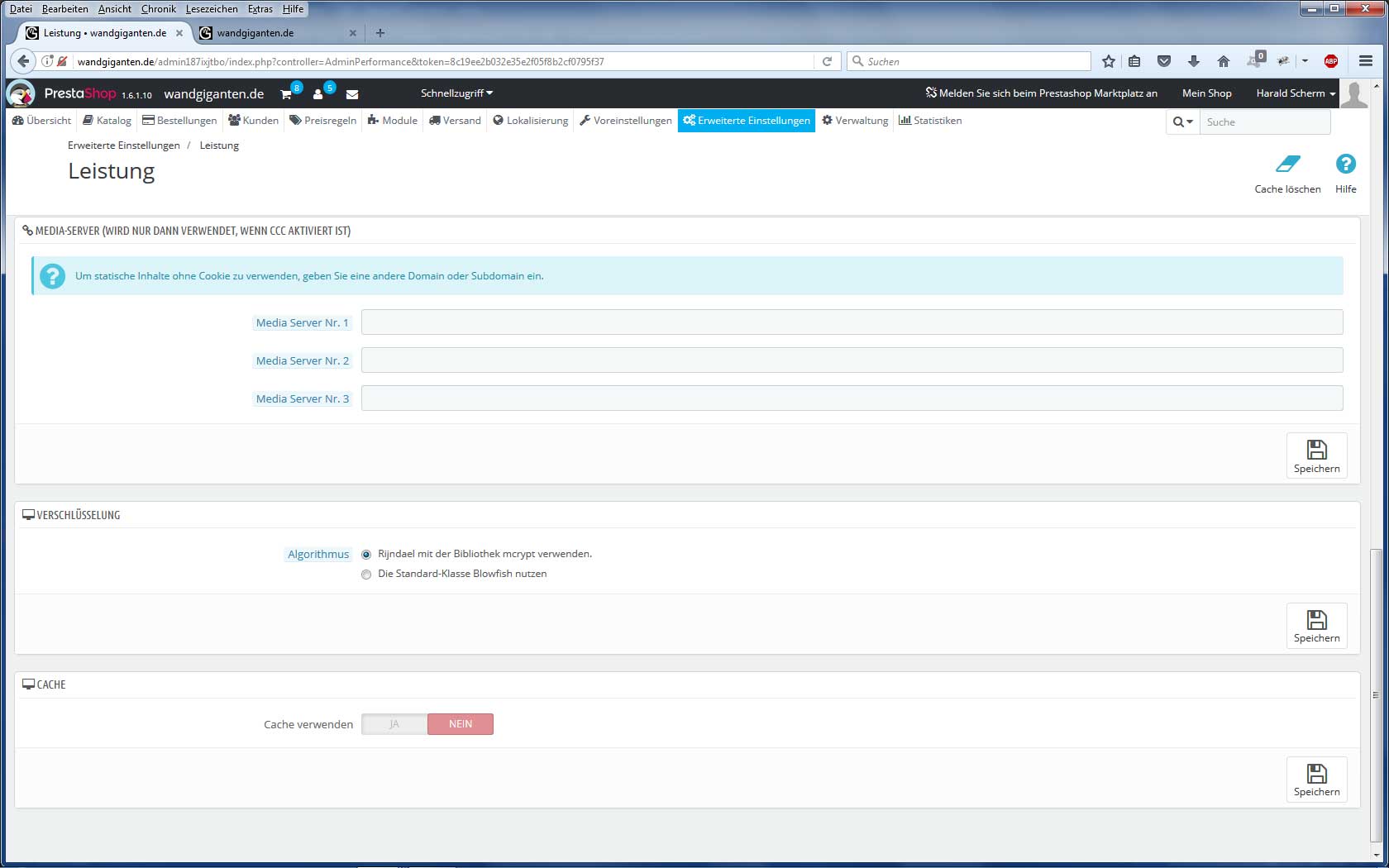
Task: Open the Erweiterte Einstellungen menu
Action: [x=747, y=121]
